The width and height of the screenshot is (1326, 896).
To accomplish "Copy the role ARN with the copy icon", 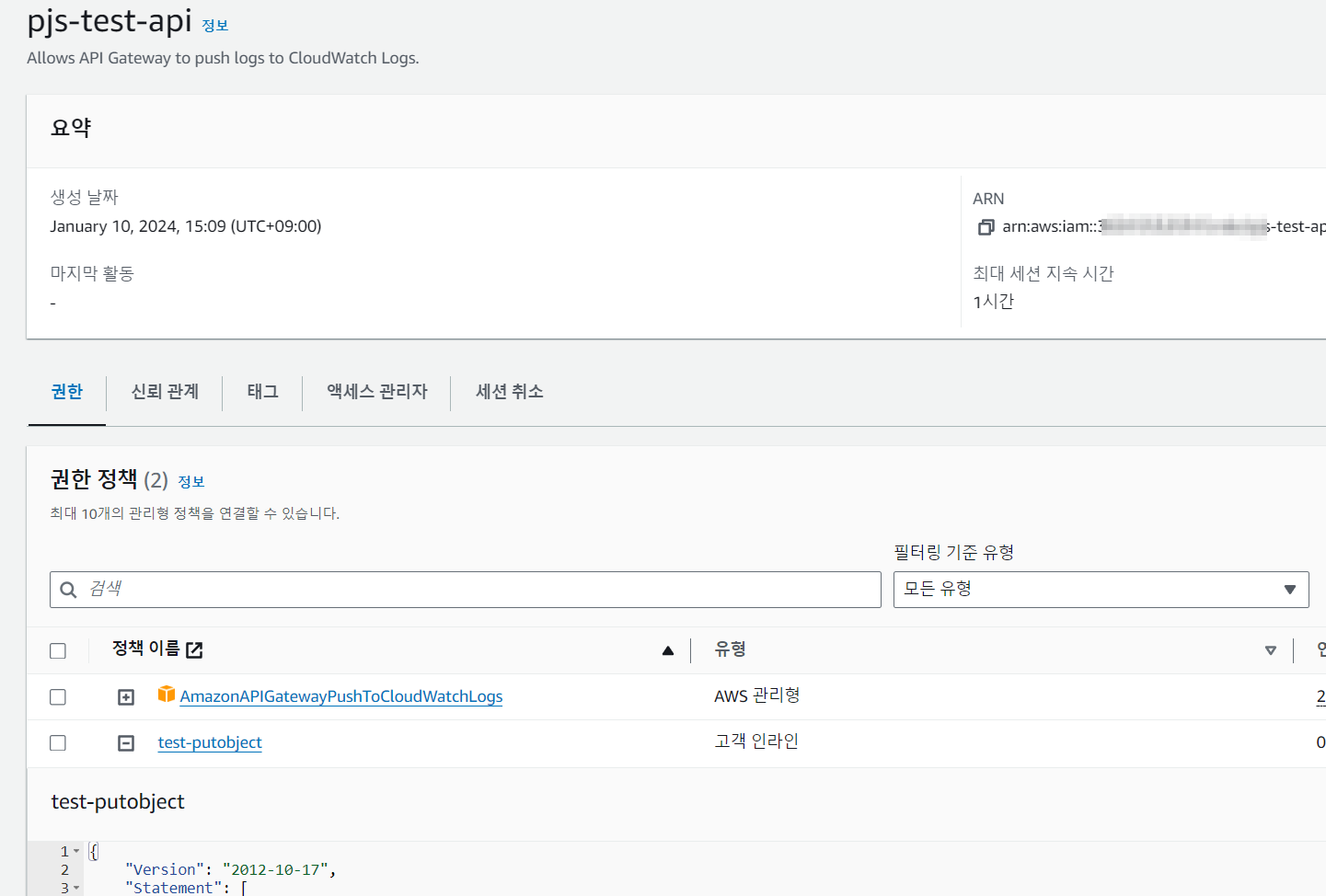I will [986, 226].
